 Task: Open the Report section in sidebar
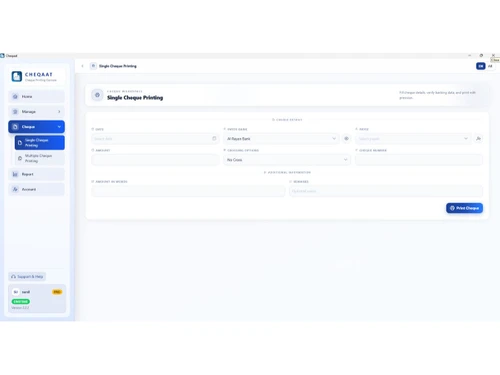click(x=36, y=174)
